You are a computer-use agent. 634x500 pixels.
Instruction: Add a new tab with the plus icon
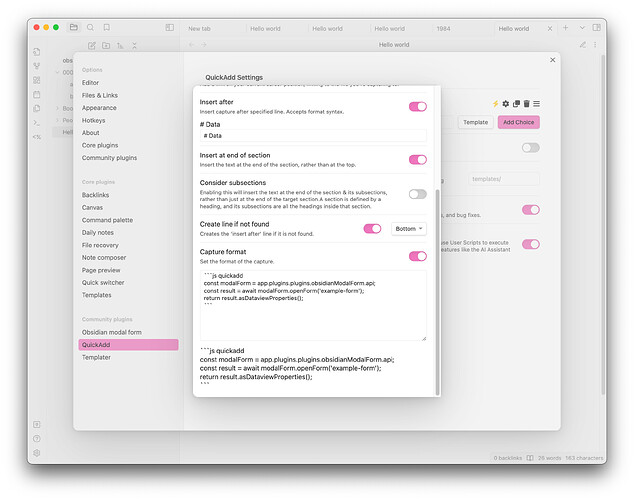click(x=566, y=28)
